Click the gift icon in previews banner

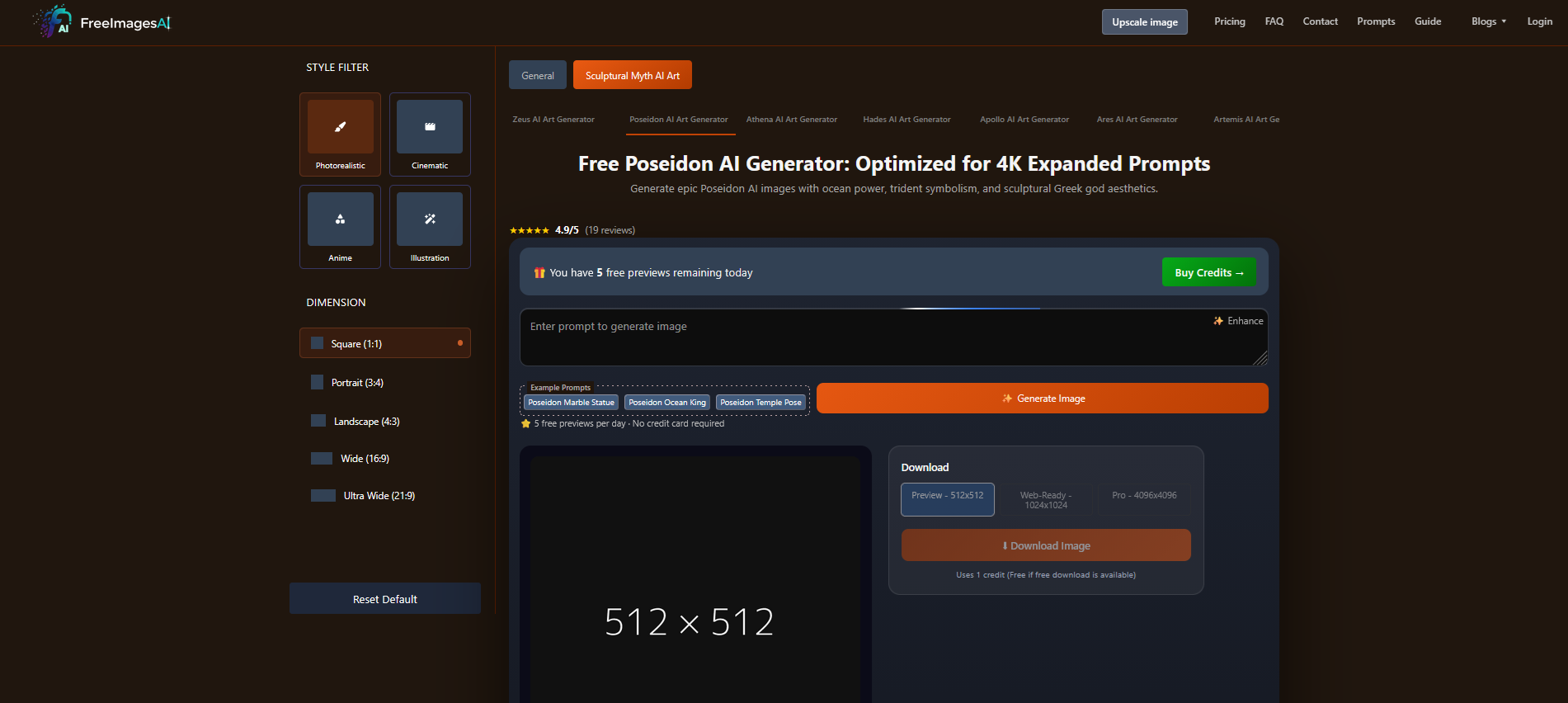(539, 273)
